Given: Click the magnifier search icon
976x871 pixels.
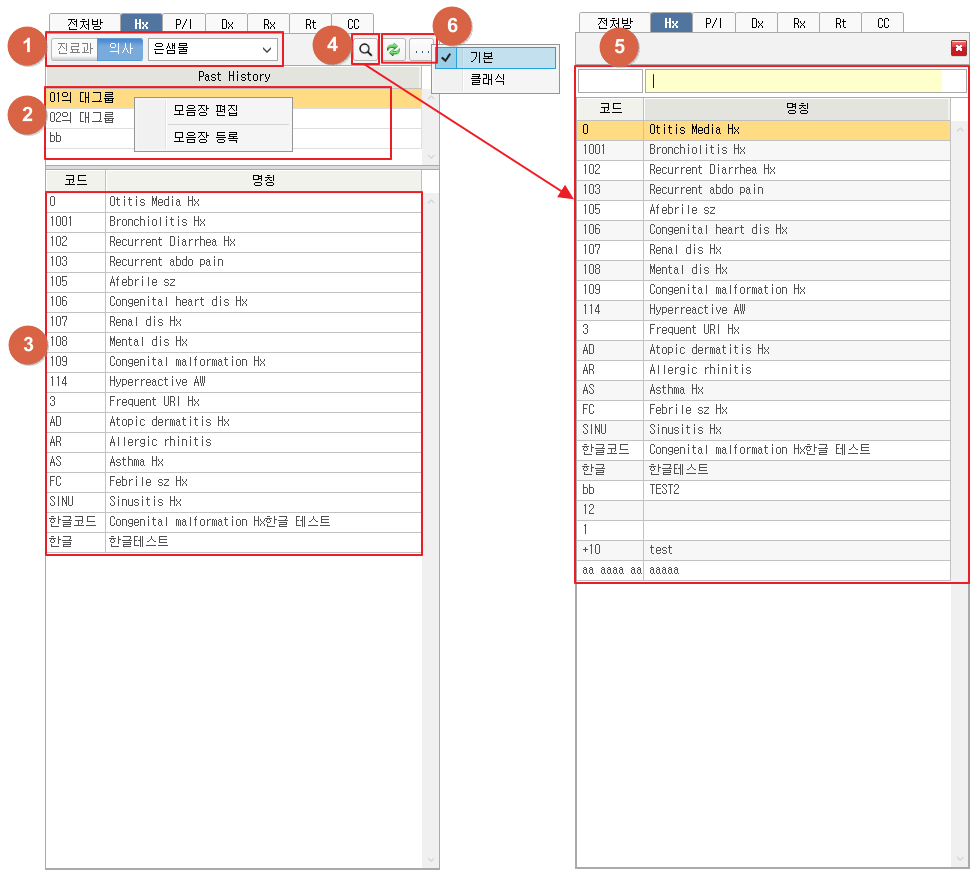Looking at the screenshot, I should point(366,49).
